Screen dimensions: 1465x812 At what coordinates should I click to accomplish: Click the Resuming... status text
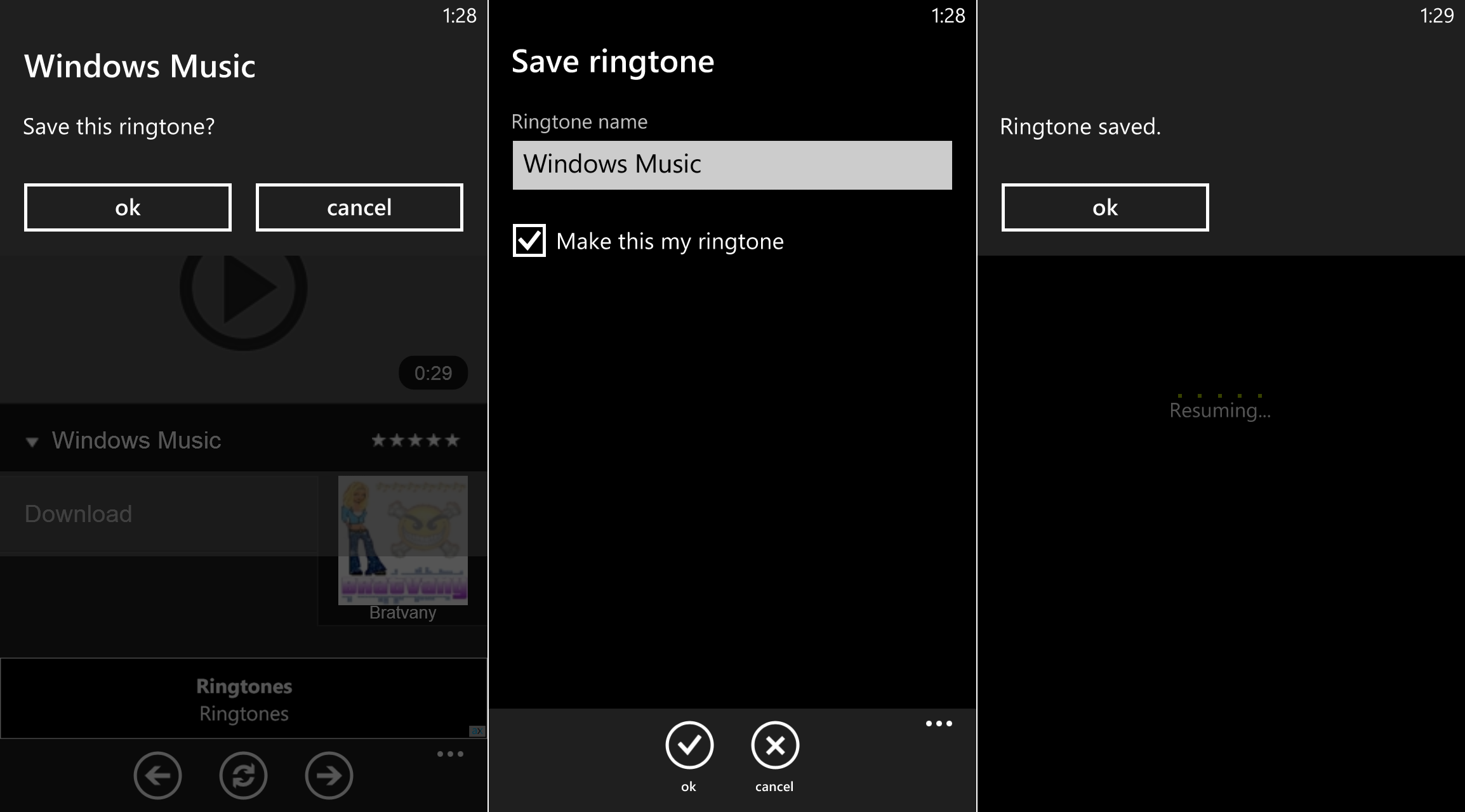tap(1220, 410)
